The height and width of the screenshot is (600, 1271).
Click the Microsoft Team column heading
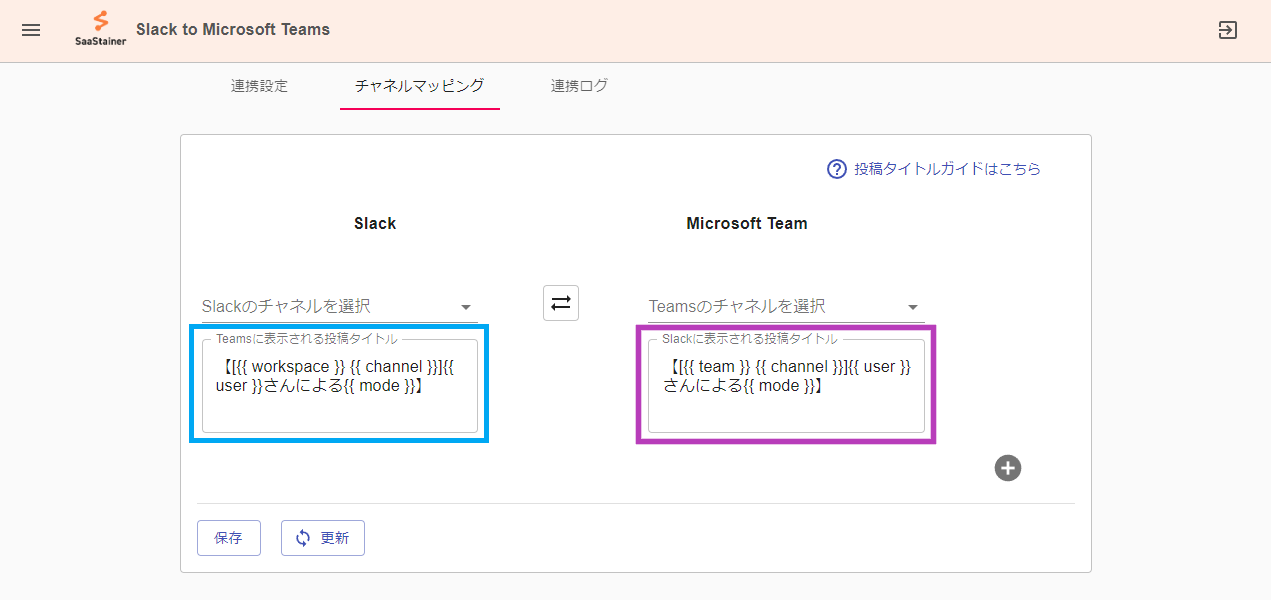click(747, 224)
